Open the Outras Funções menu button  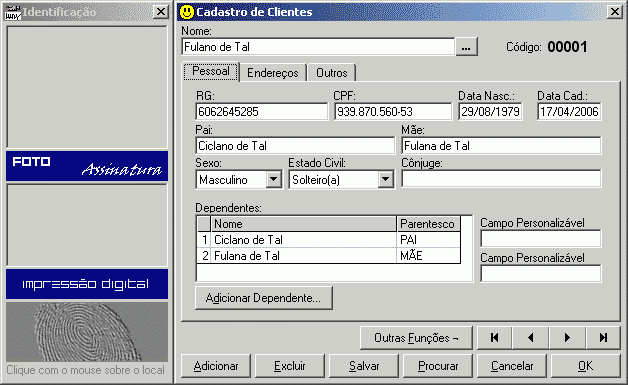[x=416, y=338]
